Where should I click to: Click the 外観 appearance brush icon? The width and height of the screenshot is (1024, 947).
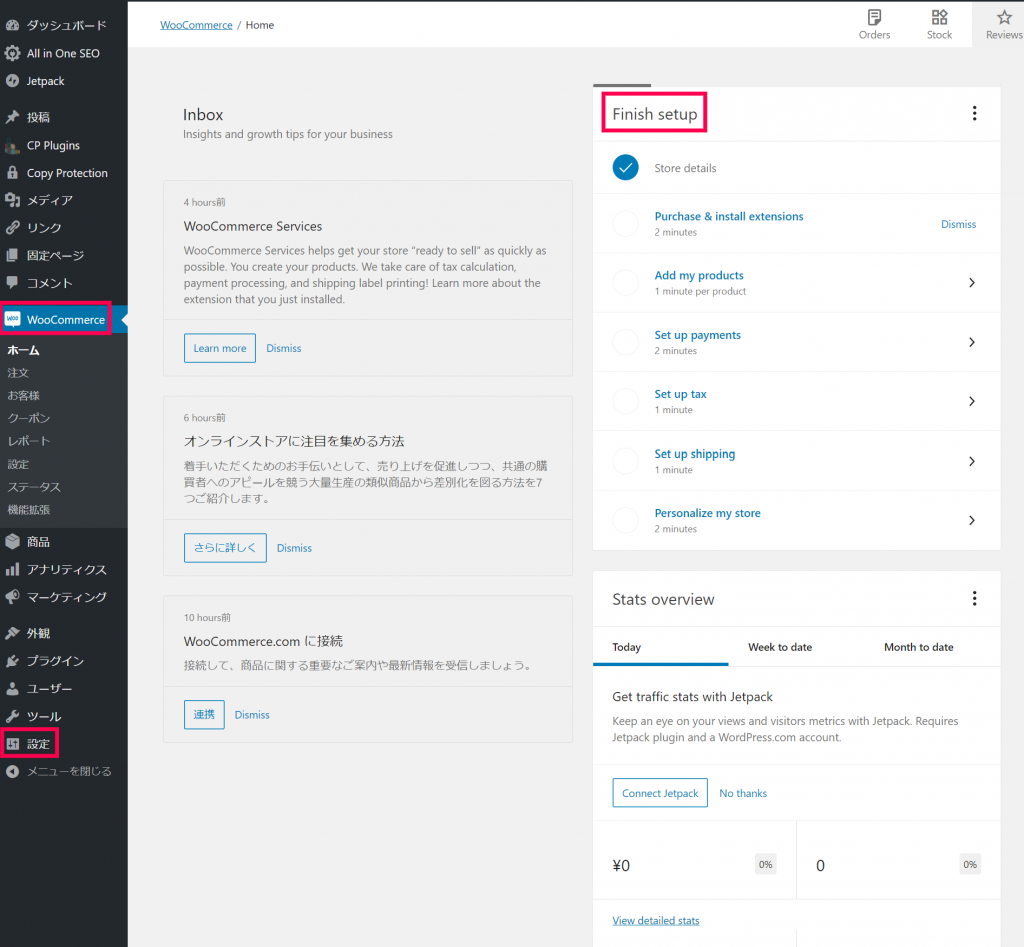[x=12, y=633]
